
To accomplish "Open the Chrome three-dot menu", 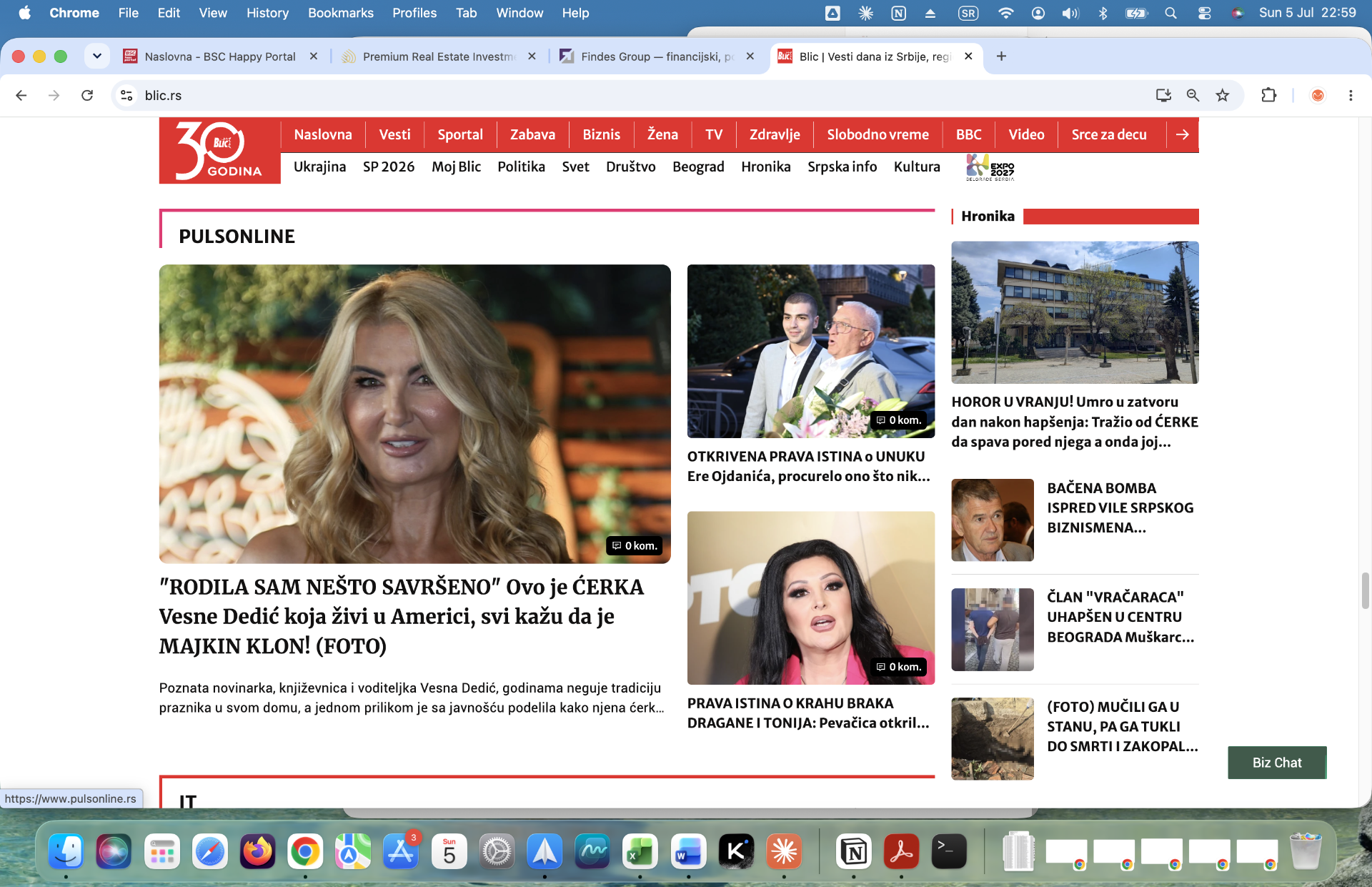I will pos(1351,95).
